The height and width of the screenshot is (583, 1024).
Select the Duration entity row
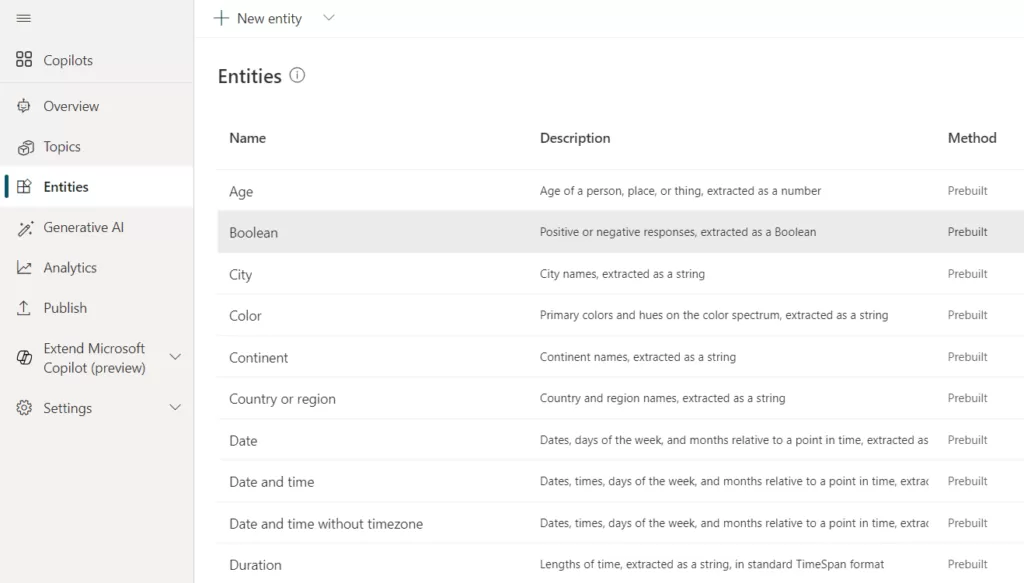pos(255,565)
